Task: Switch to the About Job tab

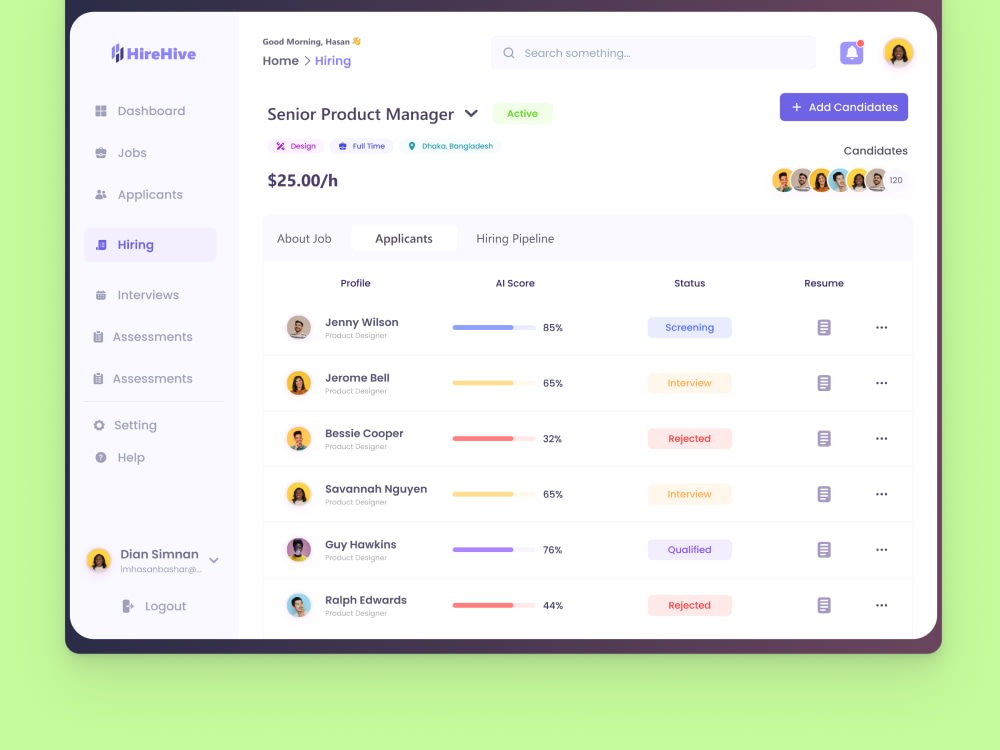Action: 304,239
